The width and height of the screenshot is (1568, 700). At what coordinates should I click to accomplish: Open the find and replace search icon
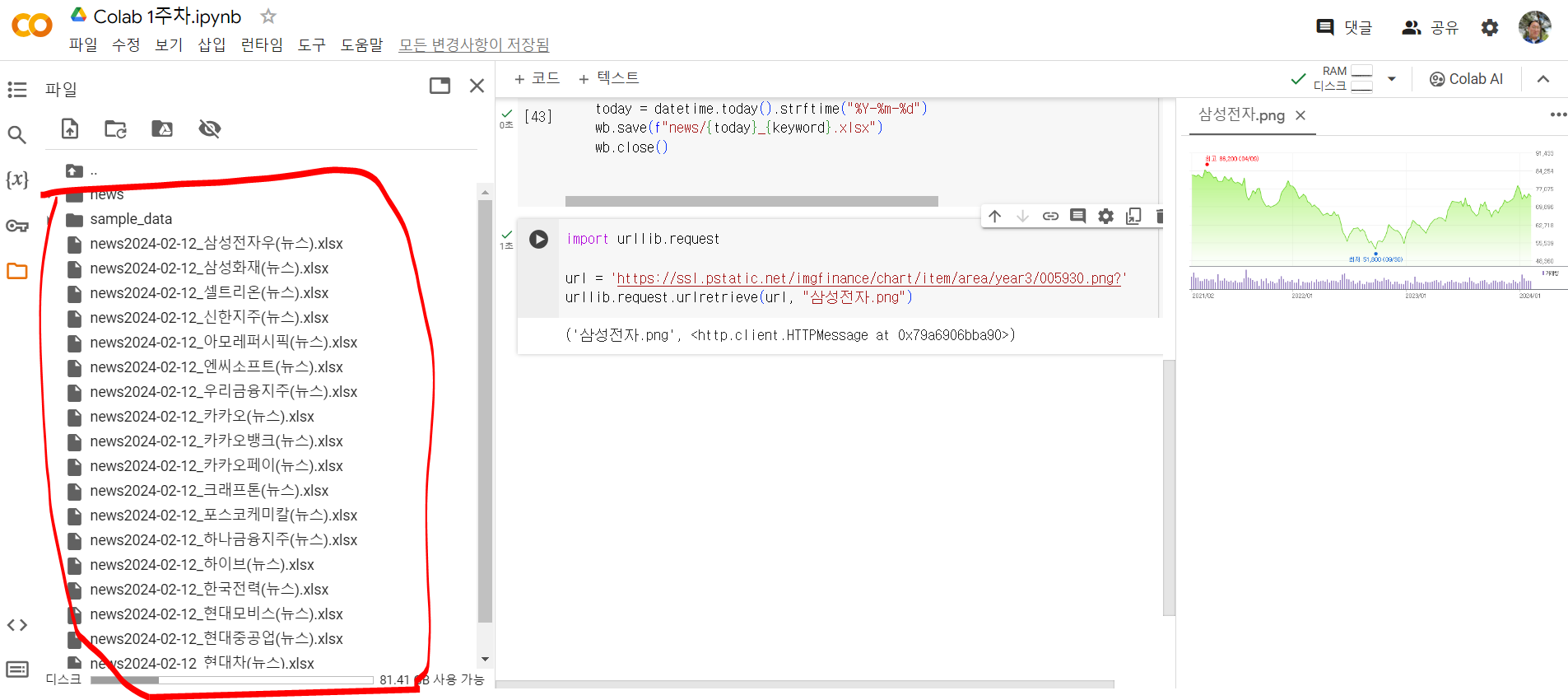17,134
